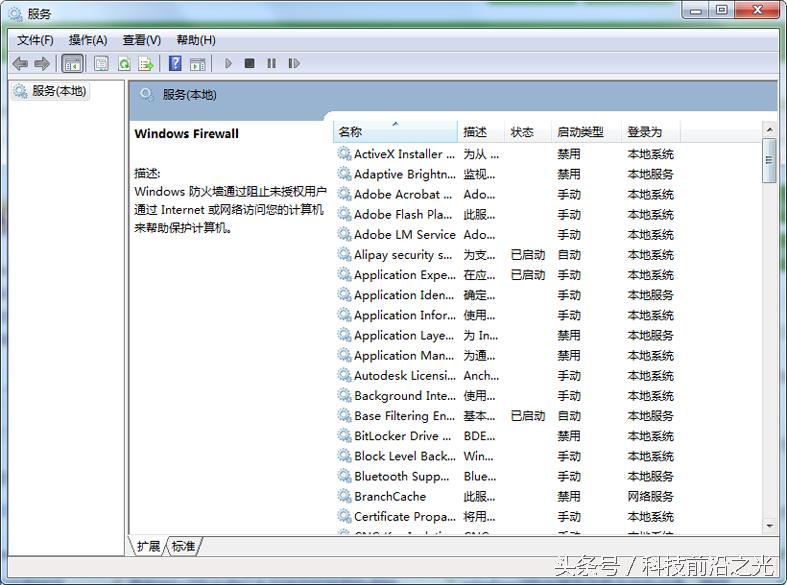
Task: Switch to the 标准 tab
Action: (x=183, y=546)
